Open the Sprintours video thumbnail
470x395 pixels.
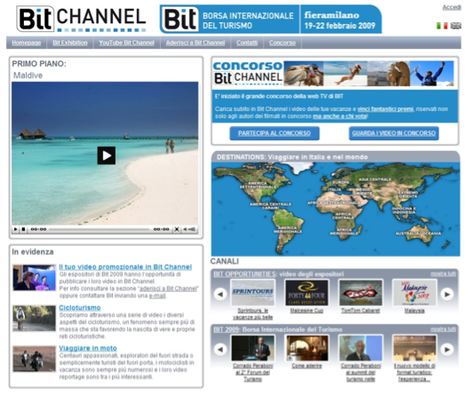point(253,292)
